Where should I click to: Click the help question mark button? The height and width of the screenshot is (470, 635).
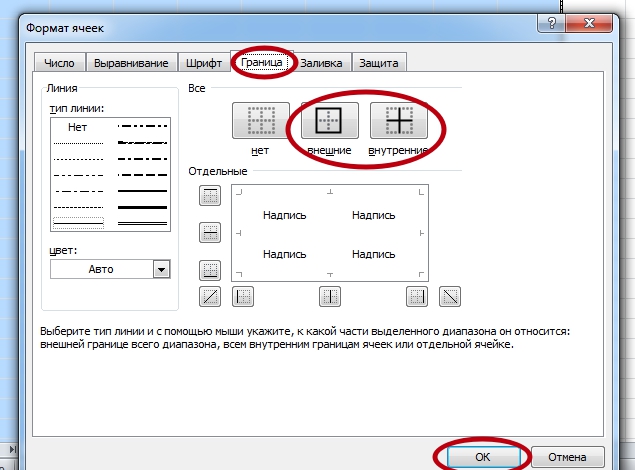[x=551, y=23]
